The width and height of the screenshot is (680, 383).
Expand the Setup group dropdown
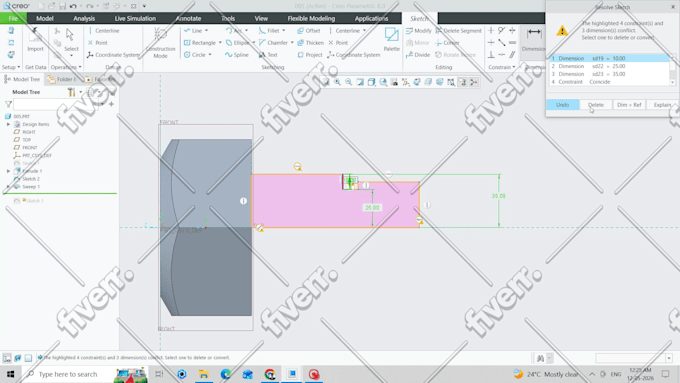tap(11, 67)
